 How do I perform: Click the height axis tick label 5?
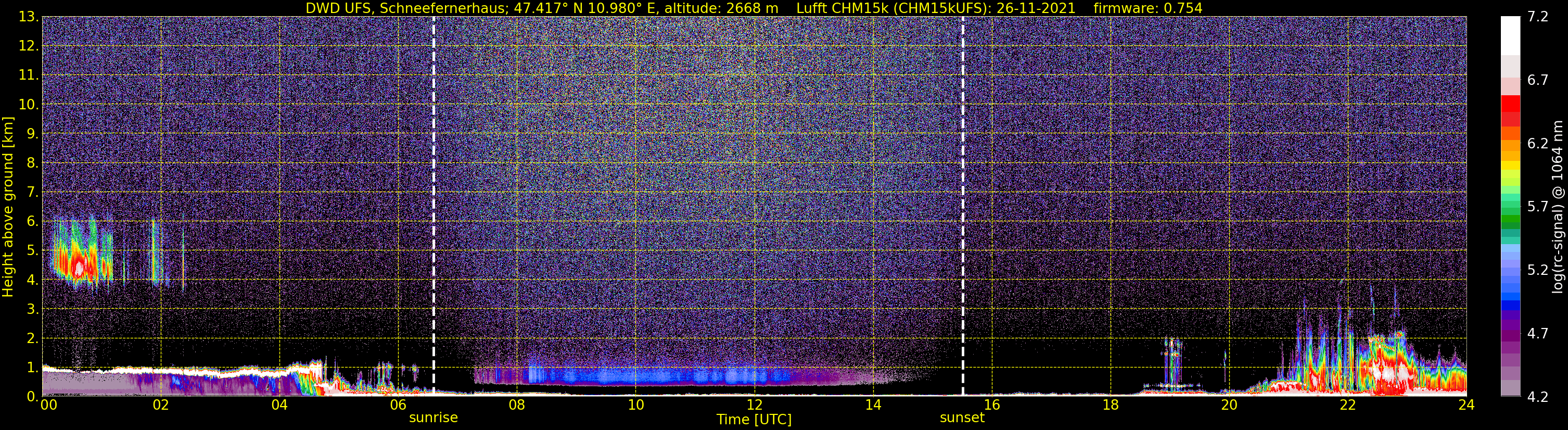32,250
